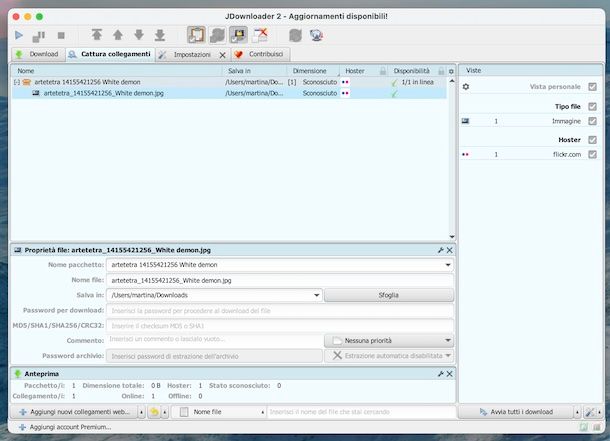Image resolution: width=610 pixels, height=441 pixels.
Task: Open arrow next to Avvia tutti i download
Action: click(577, 412)
